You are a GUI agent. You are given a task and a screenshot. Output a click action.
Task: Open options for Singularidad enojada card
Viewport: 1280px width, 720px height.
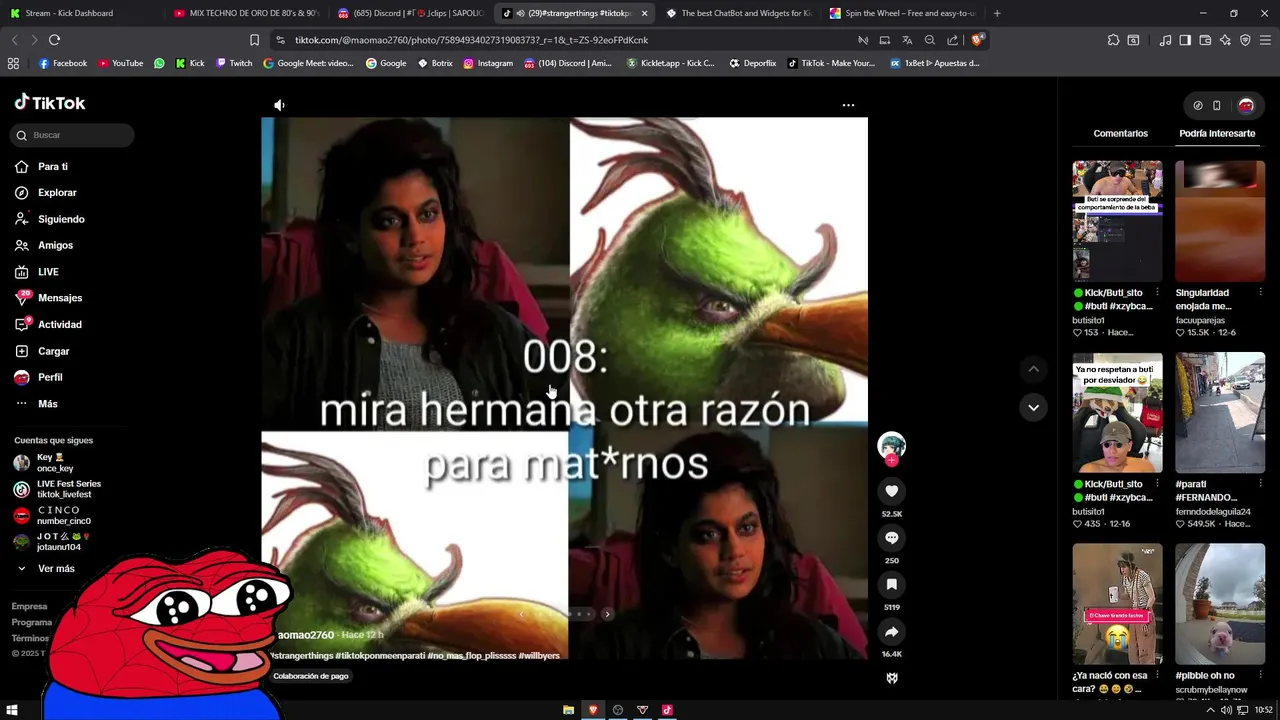(1260, 293)
